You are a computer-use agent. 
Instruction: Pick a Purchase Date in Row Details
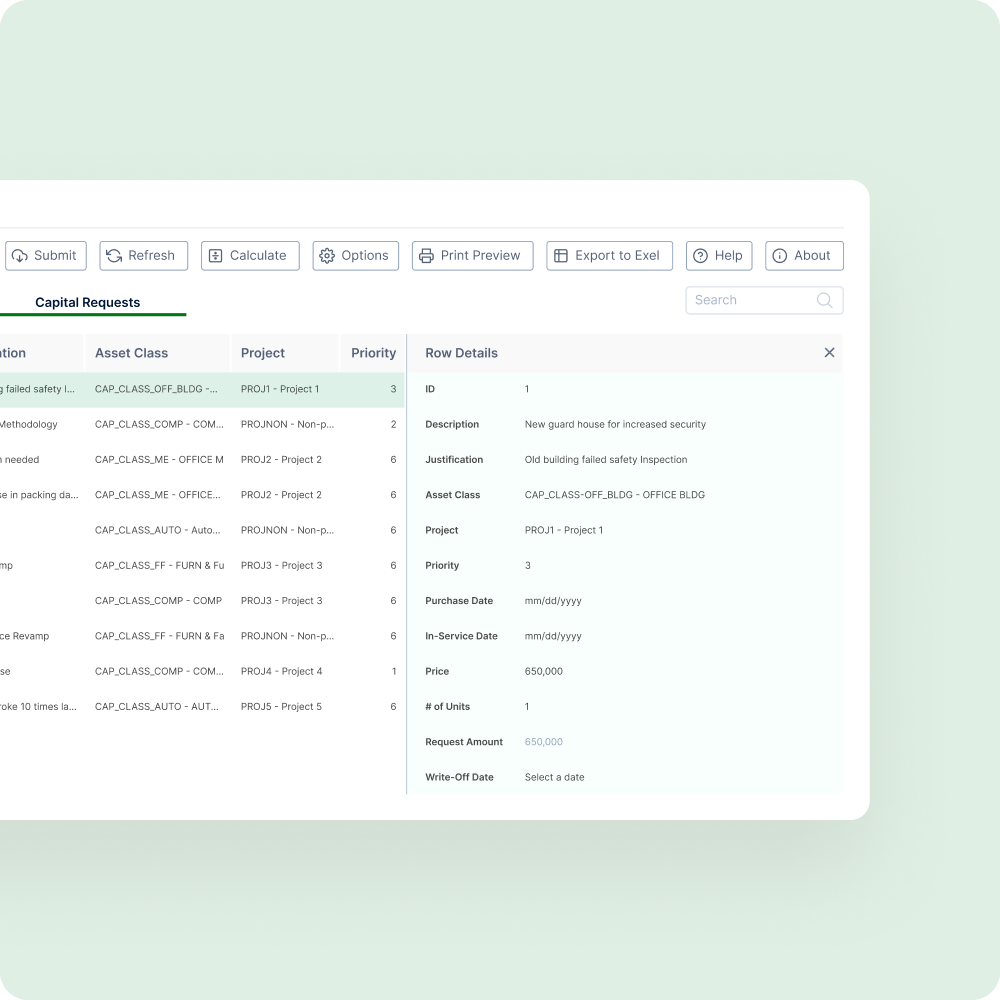click(x=553, y=601)
